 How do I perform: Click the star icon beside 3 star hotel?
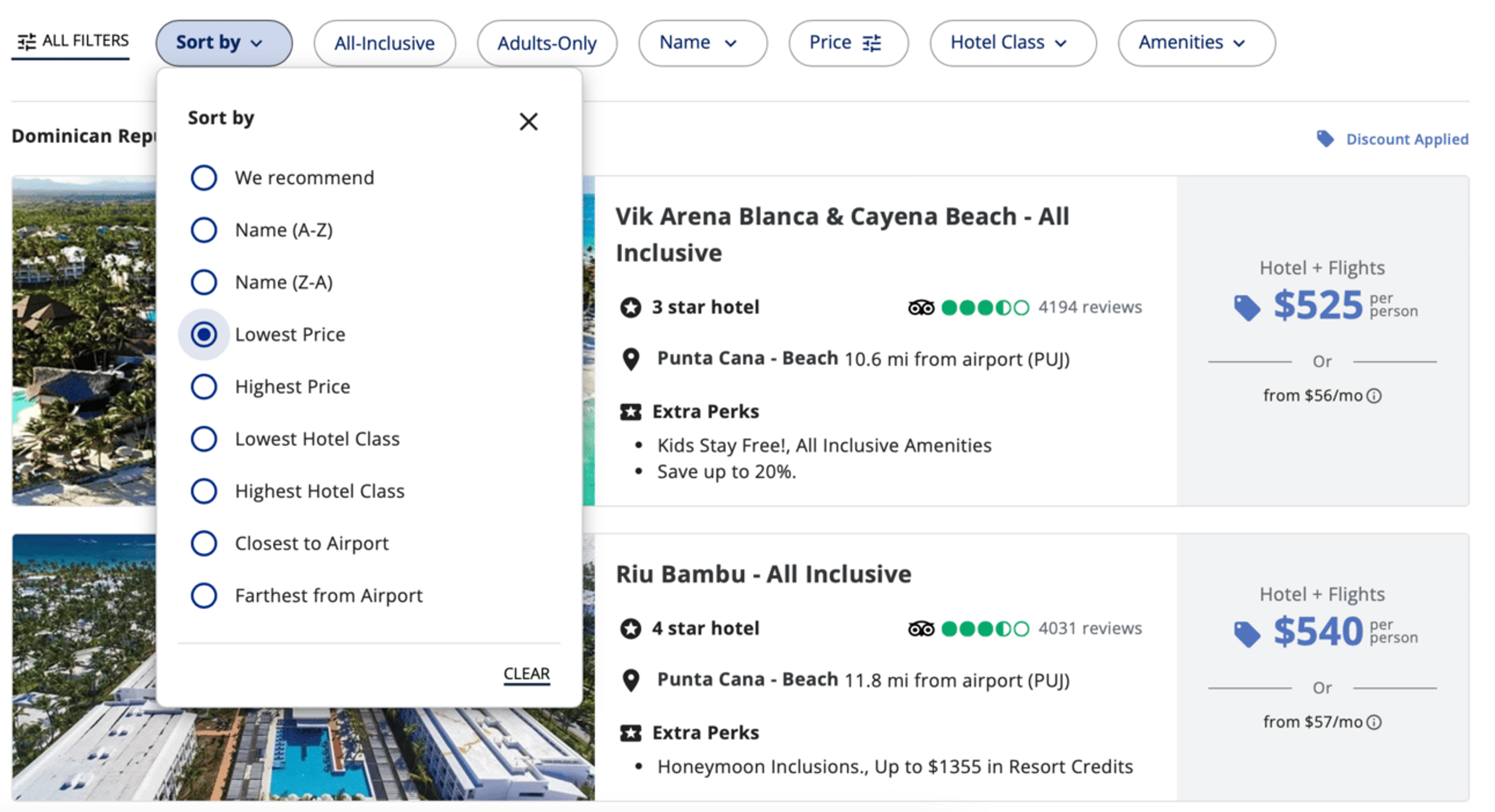[x=630, y=307]
